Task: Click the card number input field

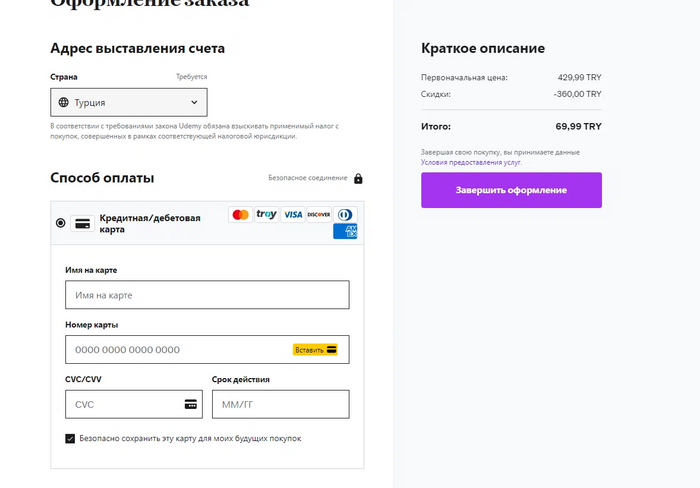Action: [x=175, y=350]
